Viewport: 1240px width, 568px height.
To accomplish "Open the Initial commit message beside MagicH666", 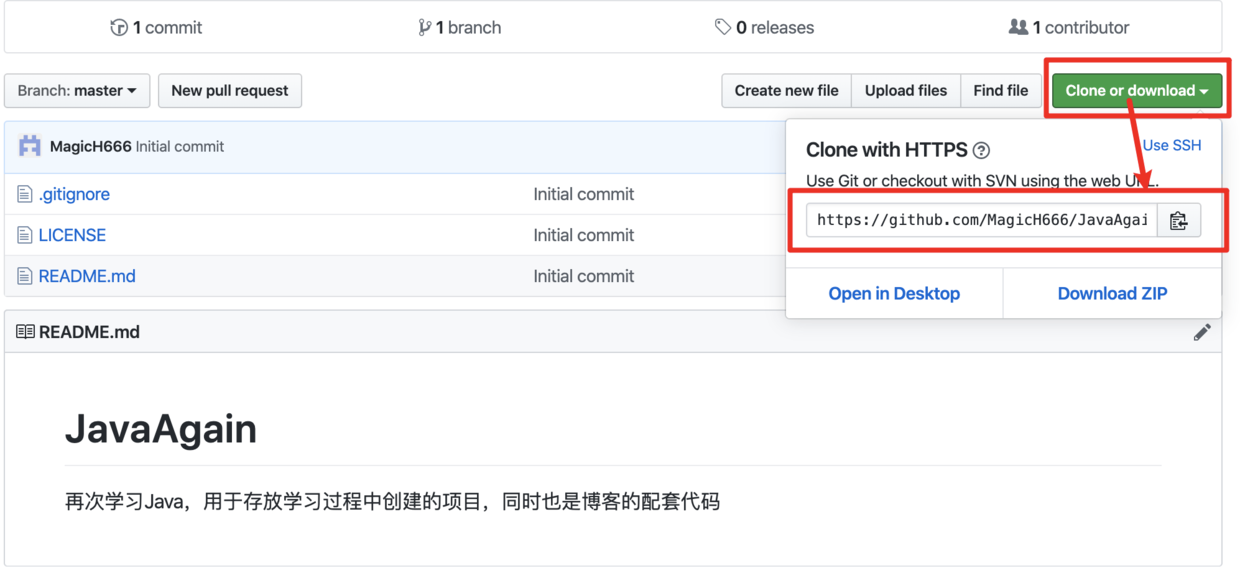I will [x=180, y=146].
